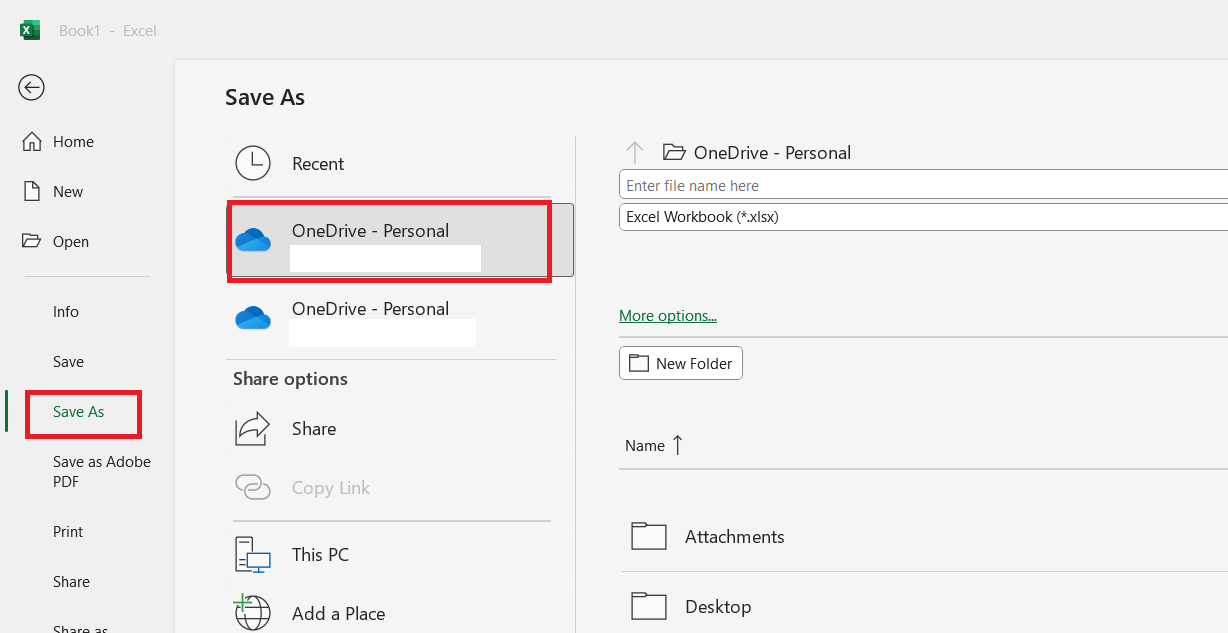
Task: Open the Info section
Action: (66, 312)
